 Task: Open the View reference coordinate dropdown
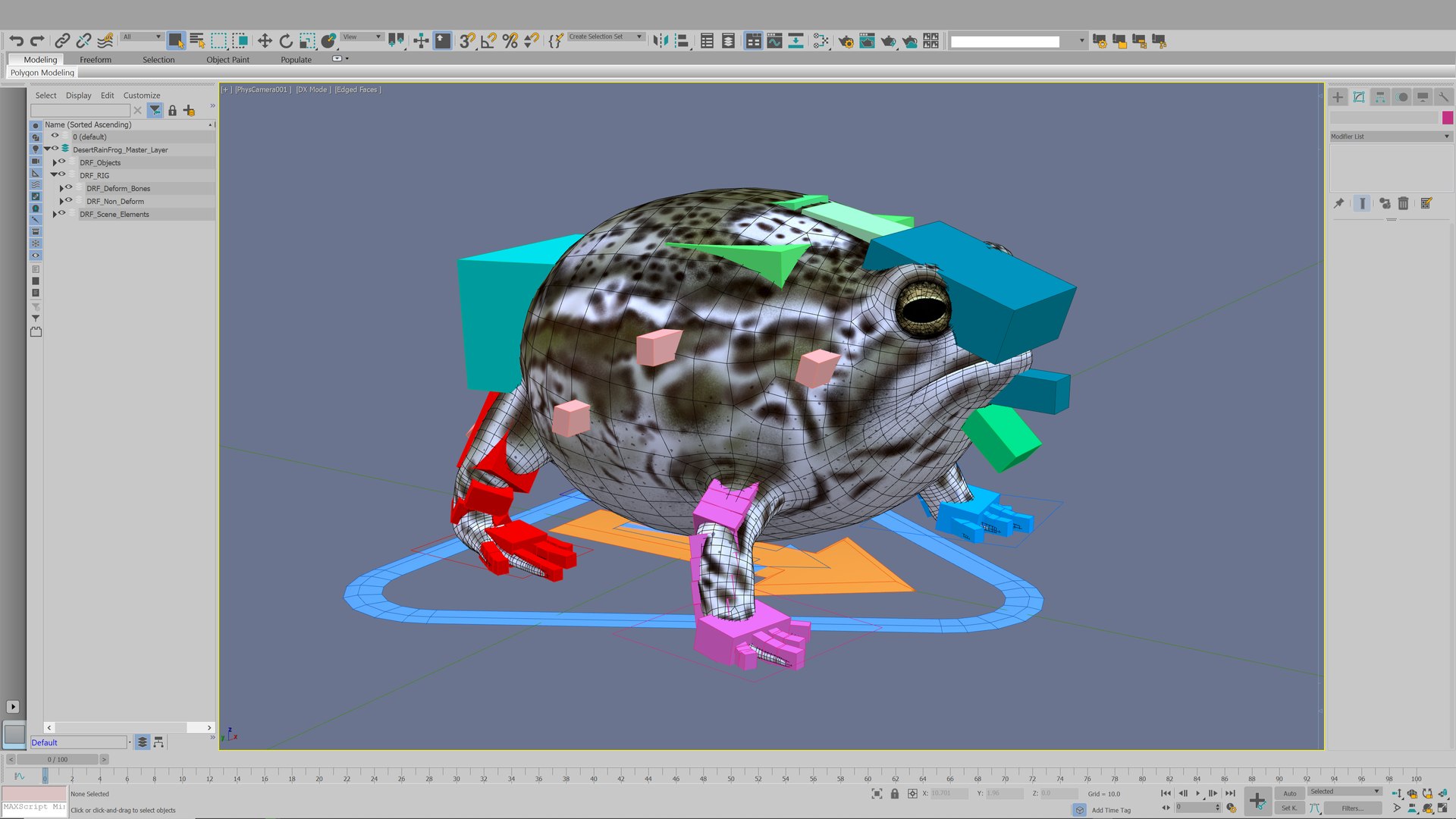[361, 36]
